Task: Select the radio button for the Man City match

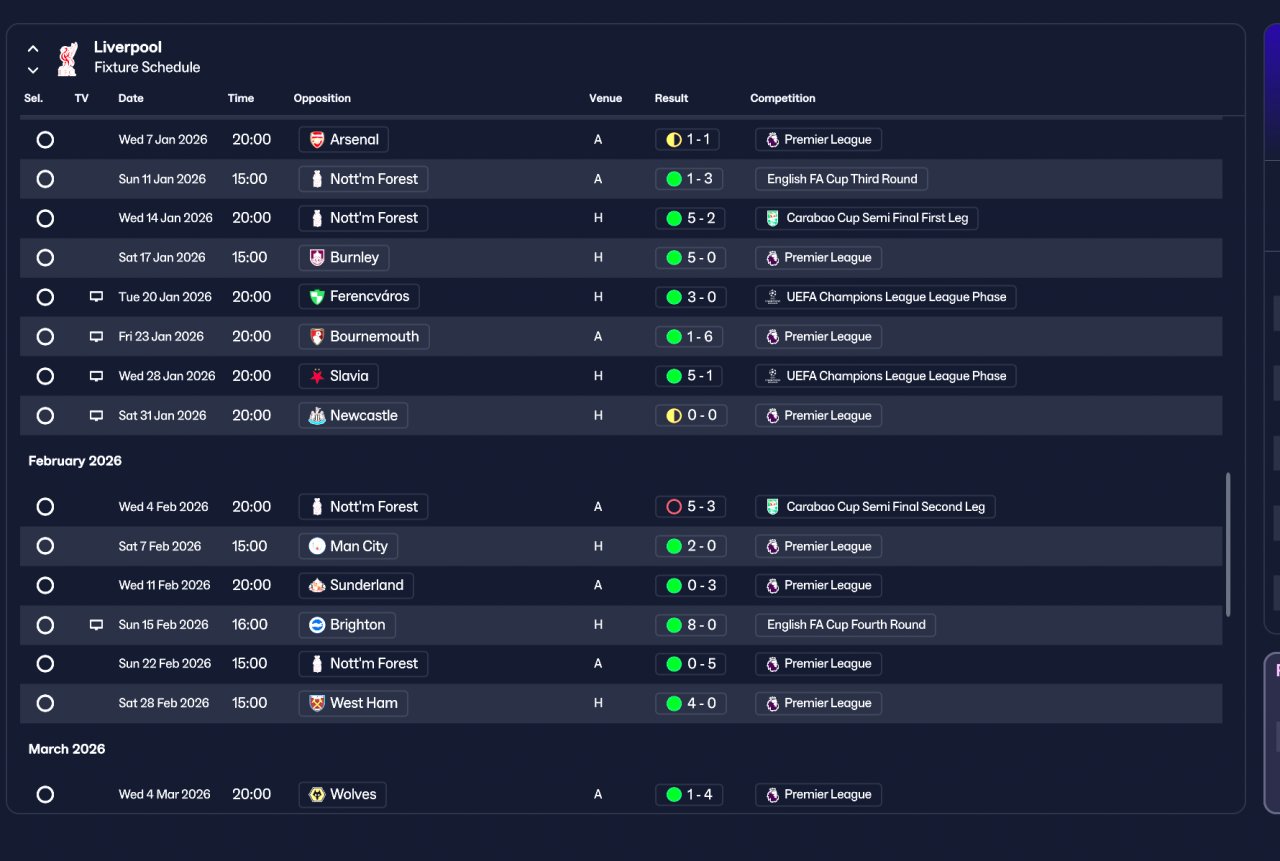Action: point(45,547)
